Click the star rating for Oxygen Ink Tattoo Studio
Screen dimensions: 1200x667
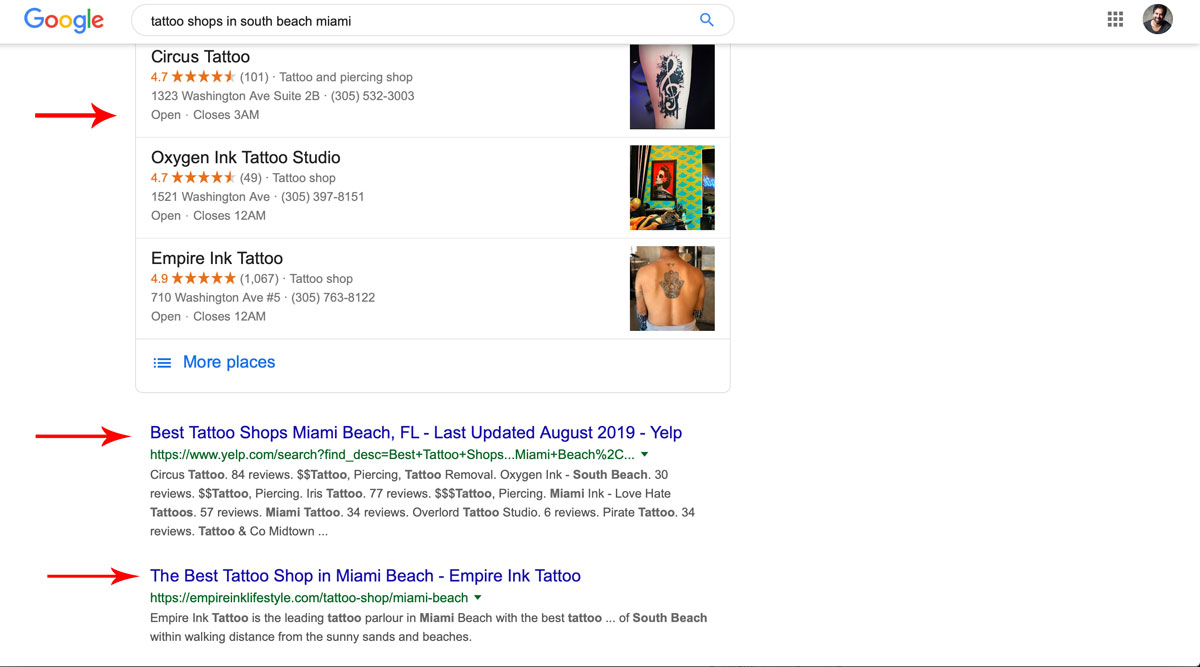point(203,178)
